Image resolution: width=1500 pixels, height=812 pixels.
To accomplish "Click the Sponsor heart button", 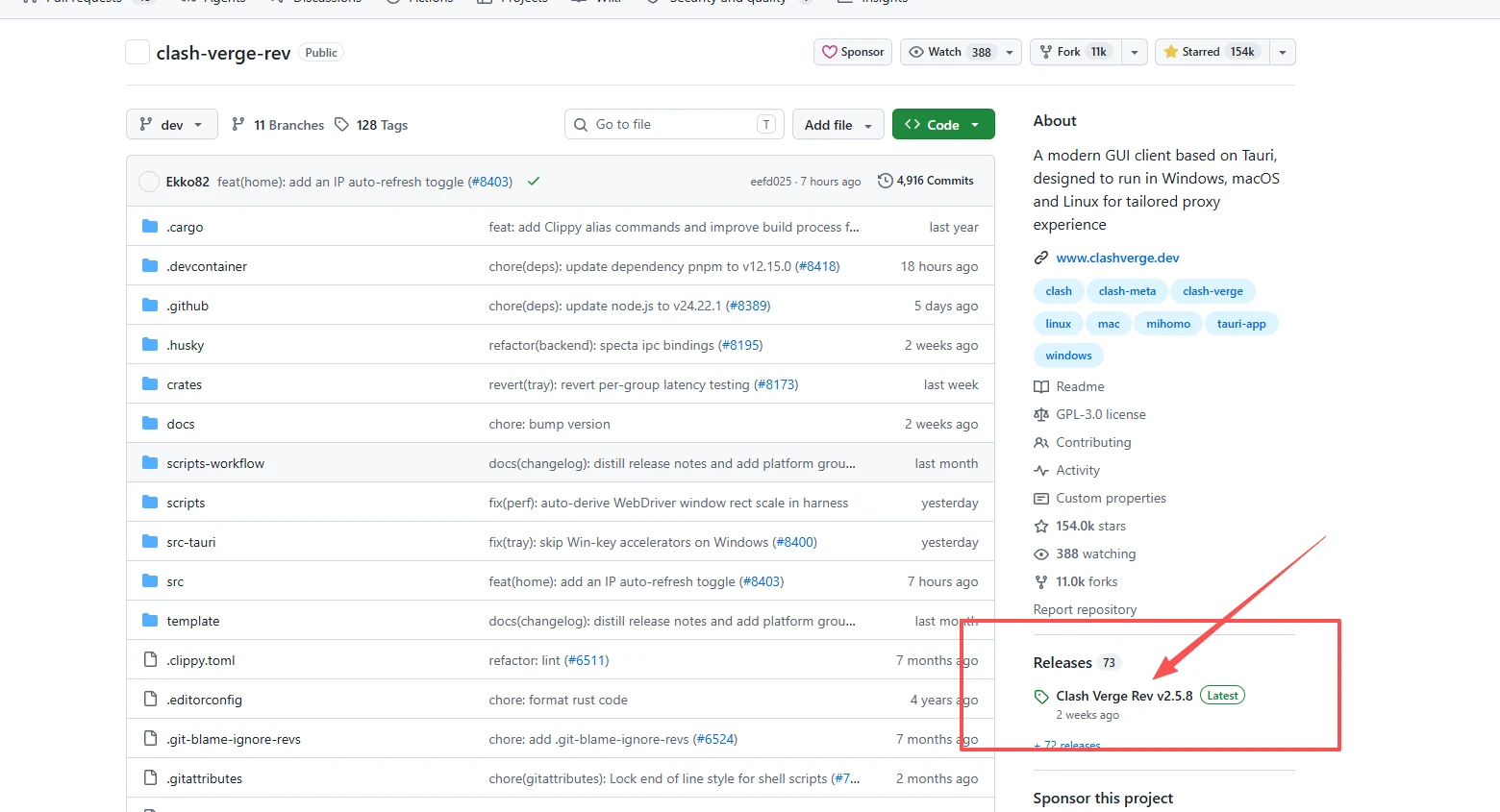I will (x=853, y=53).
